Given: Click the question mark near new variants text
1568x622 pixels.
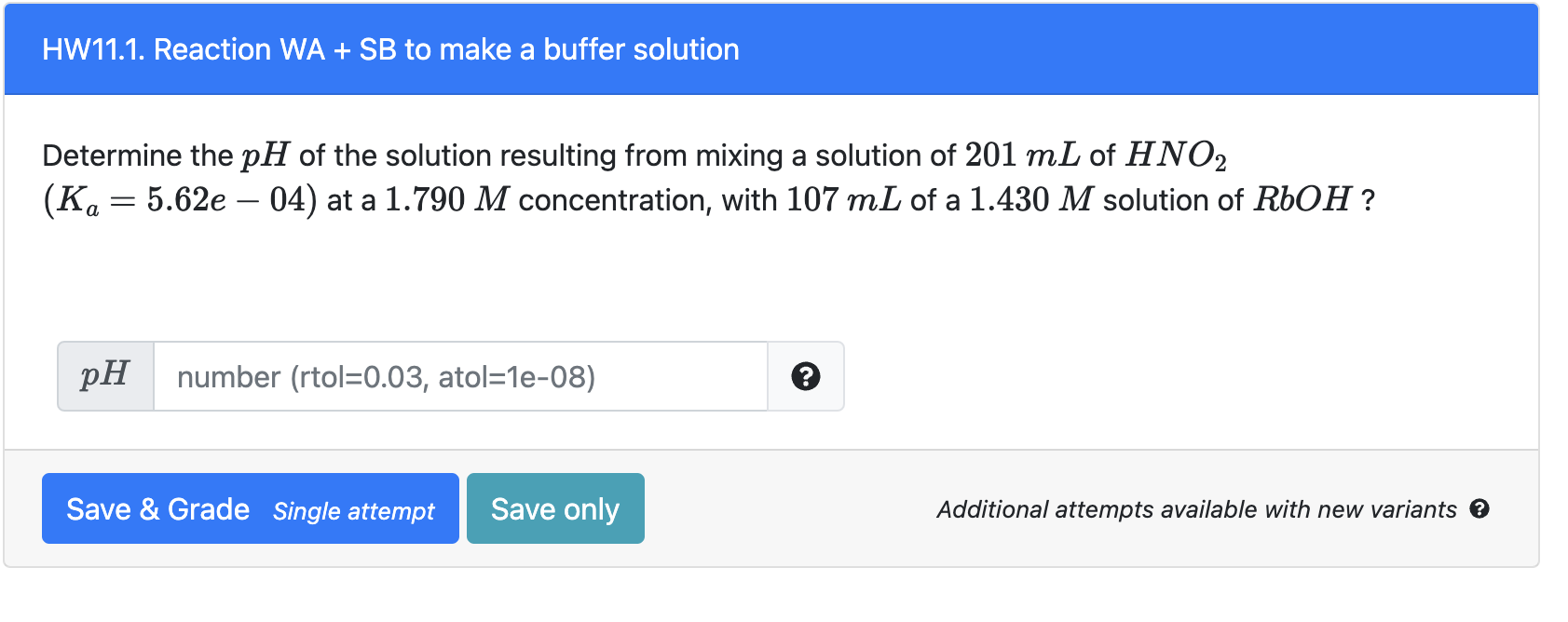Looking at the screenshot, I should (x=1481, y=509).
